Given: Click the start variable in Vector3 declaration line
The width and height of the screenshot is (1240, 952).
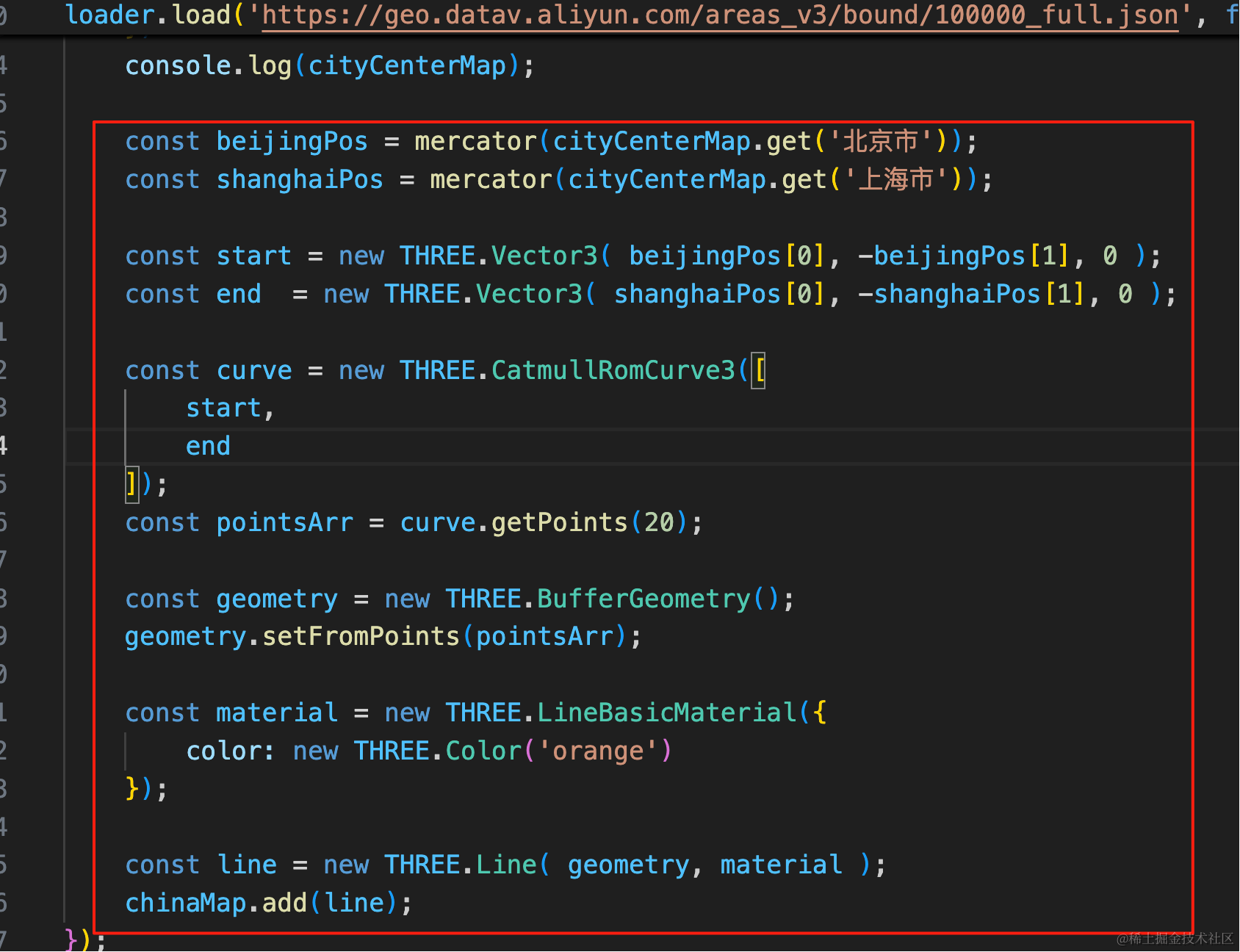Looking at the screenshot, I should pos(253,256).
